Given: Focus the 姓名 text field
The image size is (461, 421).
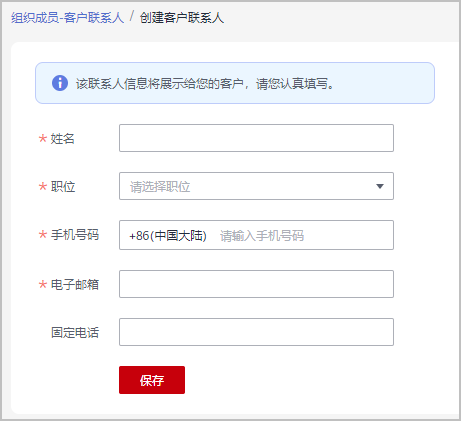Looking at the screenshot, I should tap(256, 138).
